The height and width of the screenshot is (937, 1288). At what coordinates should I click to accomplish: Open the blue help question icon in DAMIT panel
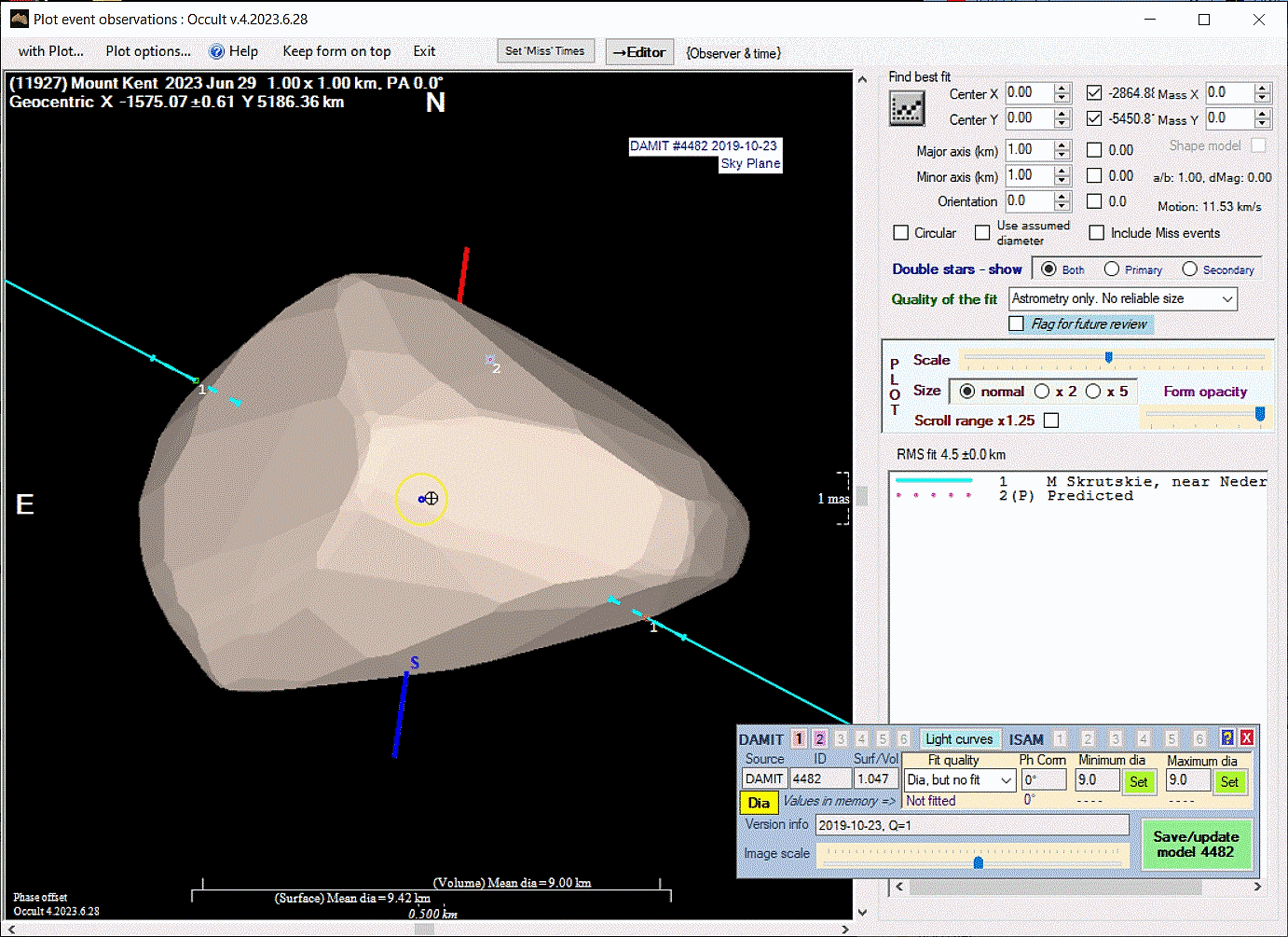click(x=1227, y=738)
